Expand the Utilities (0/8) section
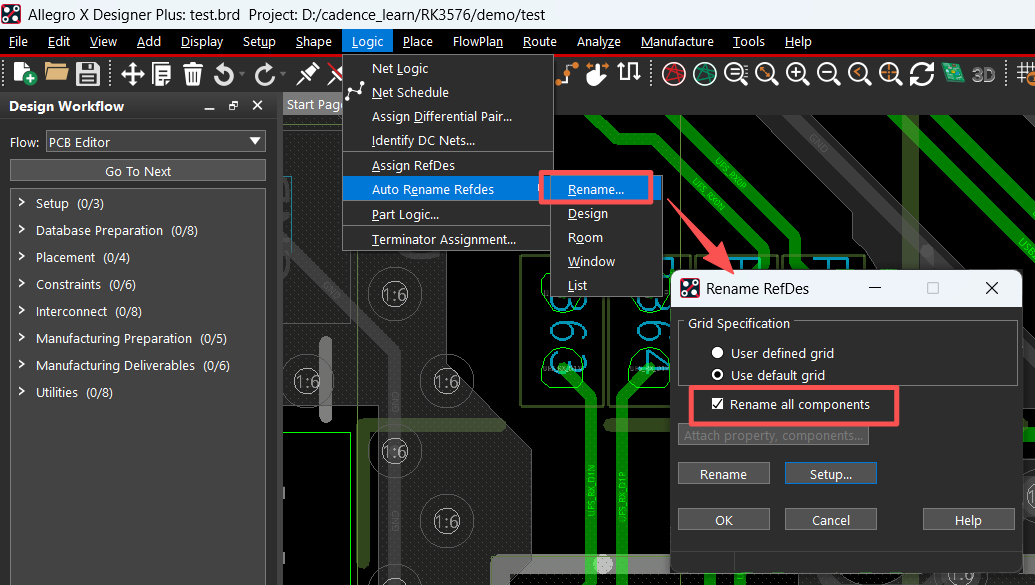The image size is (1035, 585). (22, 392)
